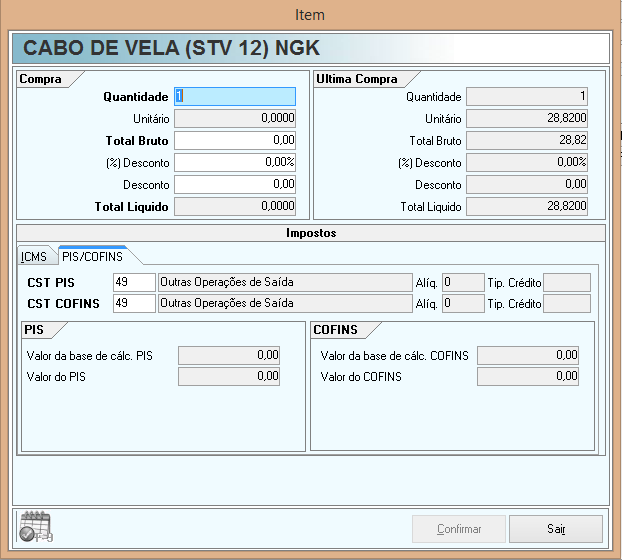Image resolution: width=622 pixels, height=560 pixels.
Task: Focus the Compra Quantidade field
Action: click(x=235, y=96)
